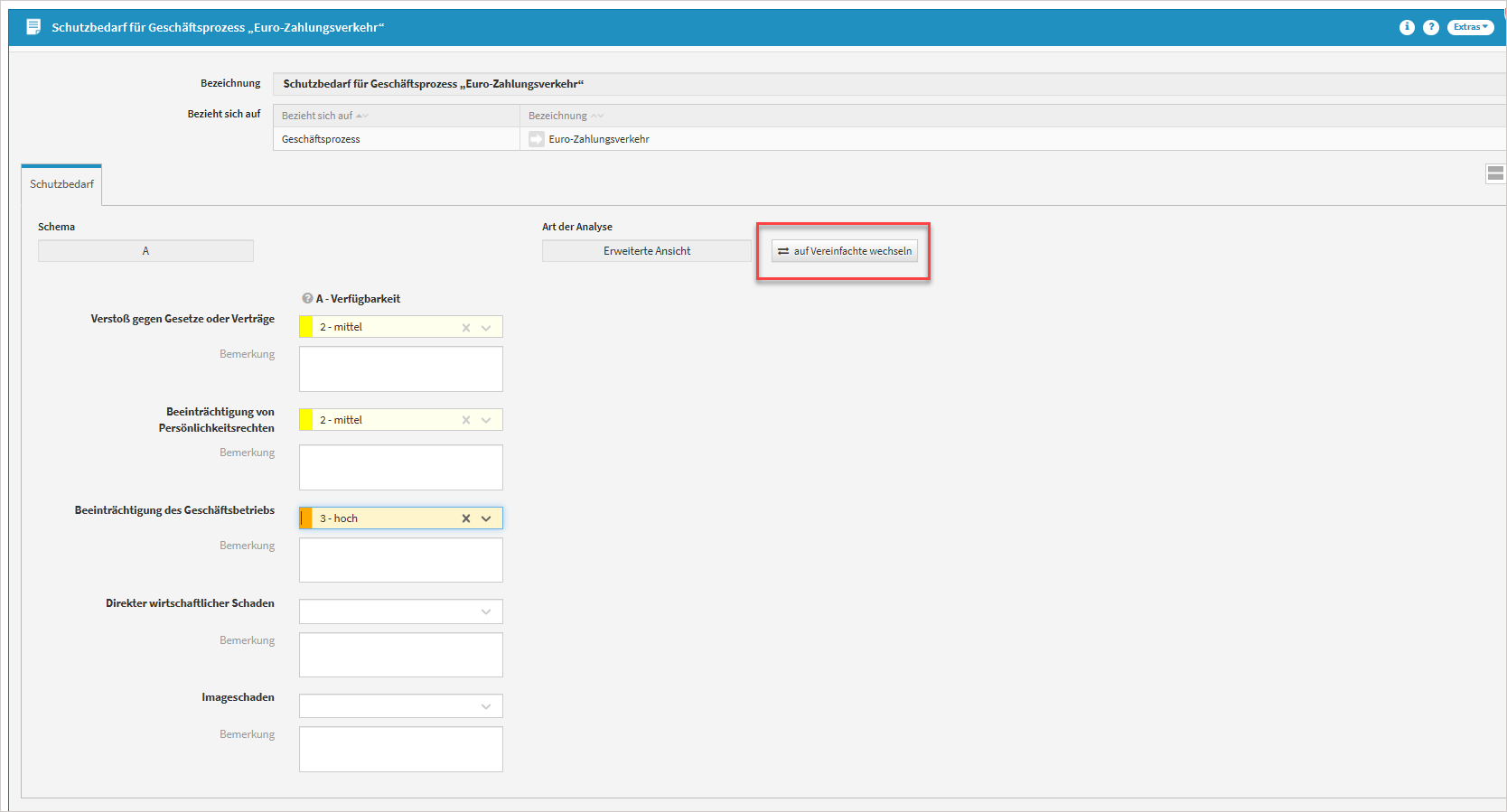Expand the Verstoß gegen Gesetze oder Verträge dropdown
Image resolution: width=1507 pixels, height=812 pixels.
pyautogui.click(x=486, y=328)
